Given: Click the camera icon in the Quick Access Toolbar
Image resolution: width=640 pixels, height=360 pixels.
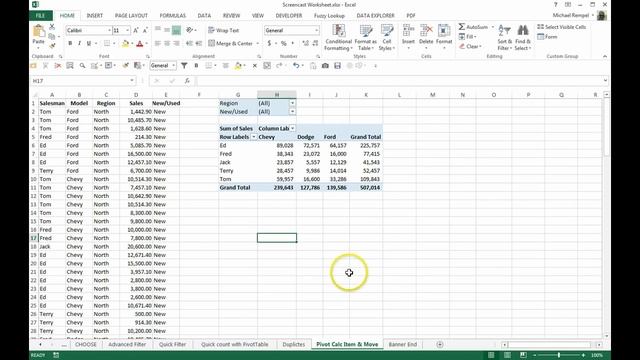Looking at the screenshot, I should [x=325, y=66].
